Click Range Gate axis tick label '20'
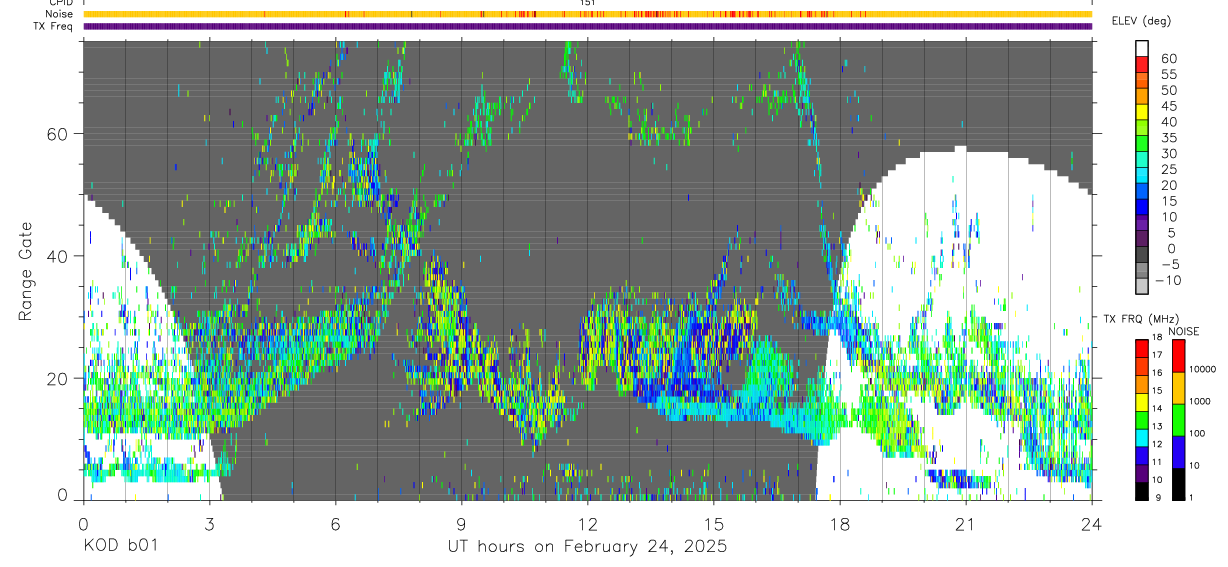The image size is (1228, 567). [x=58, y=378]
